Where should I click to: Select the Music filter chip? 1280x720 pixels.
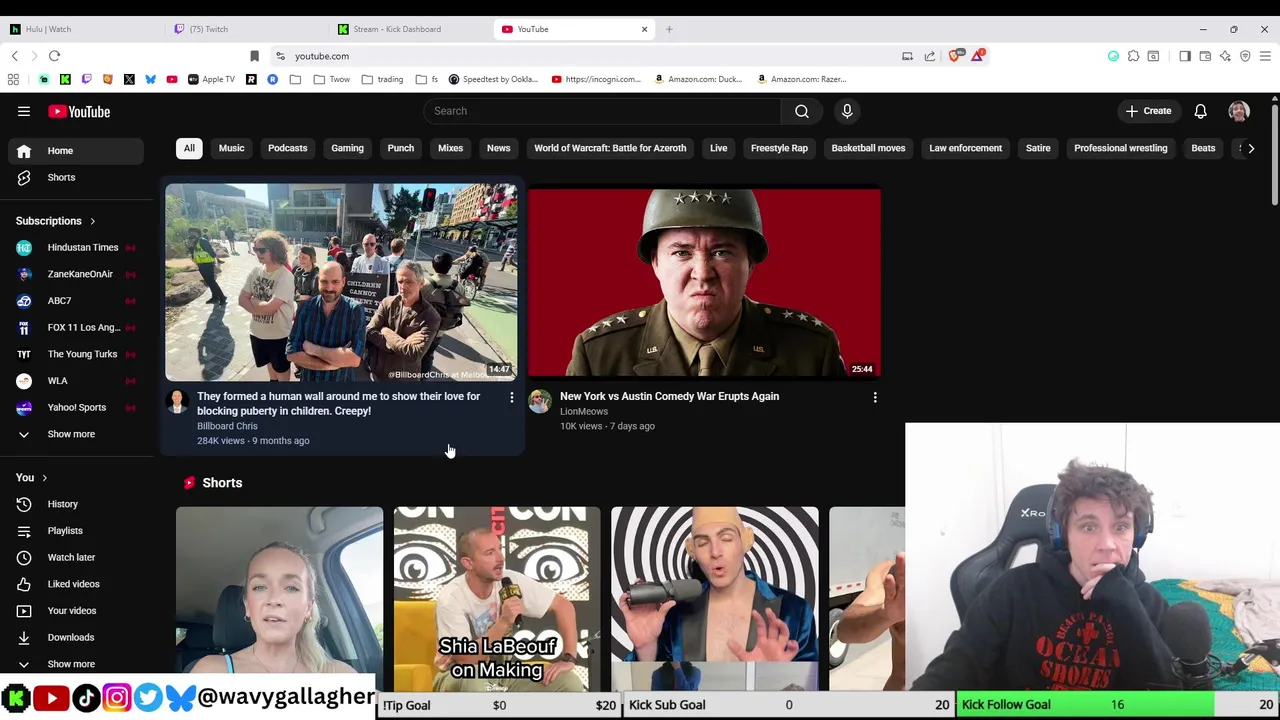[231, 148]
